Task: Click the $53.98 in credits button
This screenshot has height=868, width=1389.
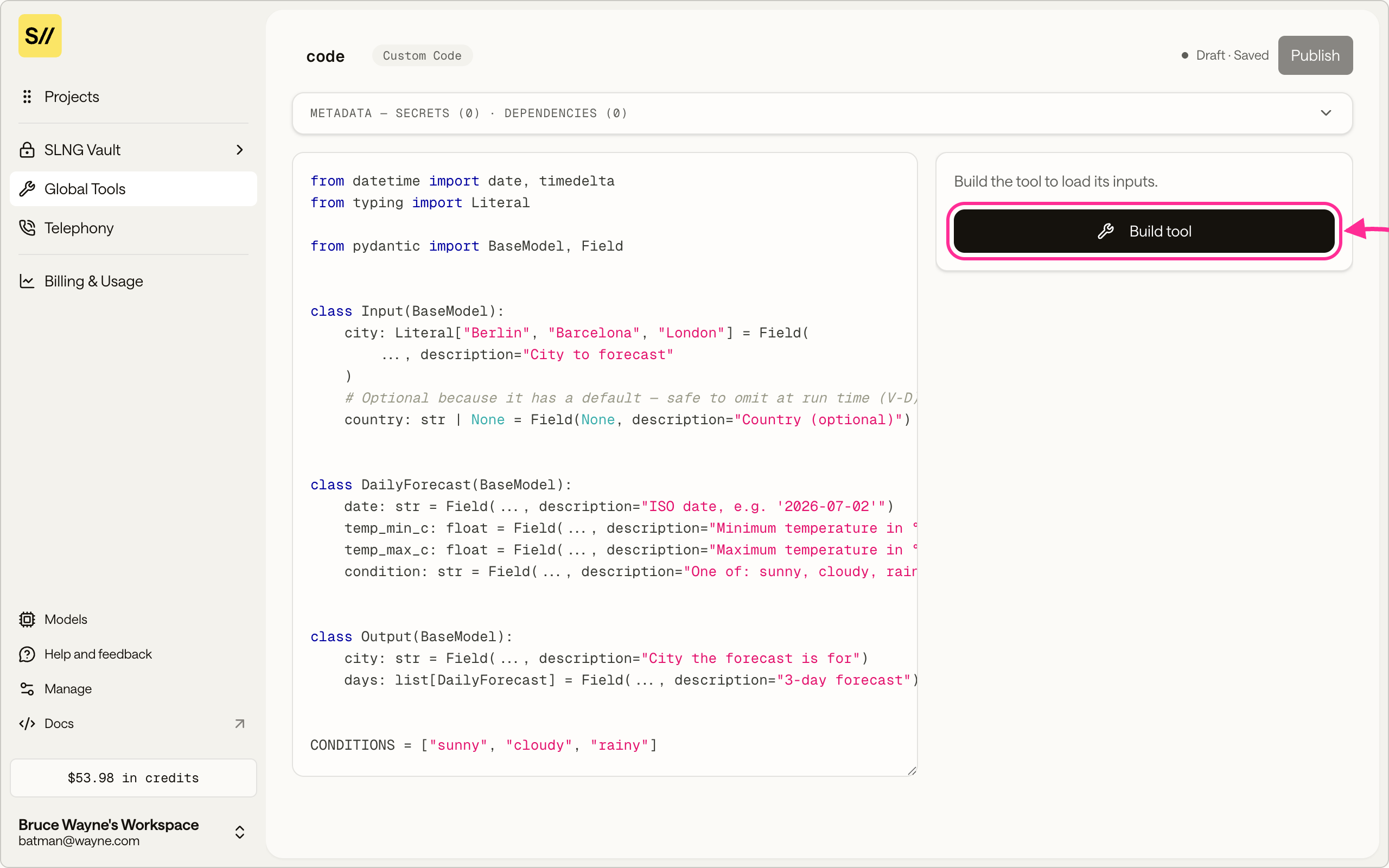Action: tap(133, 777)
